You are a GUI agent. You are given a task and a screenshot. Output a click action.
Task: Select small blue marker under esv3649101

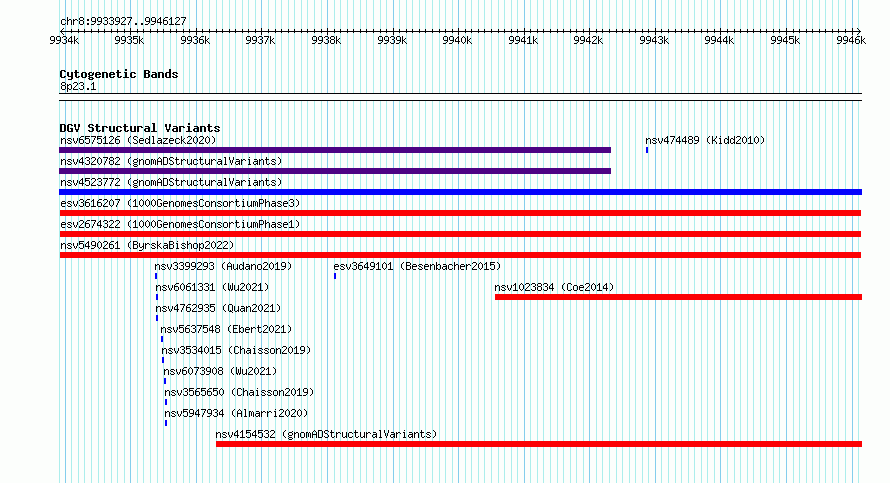pos(335,276)
